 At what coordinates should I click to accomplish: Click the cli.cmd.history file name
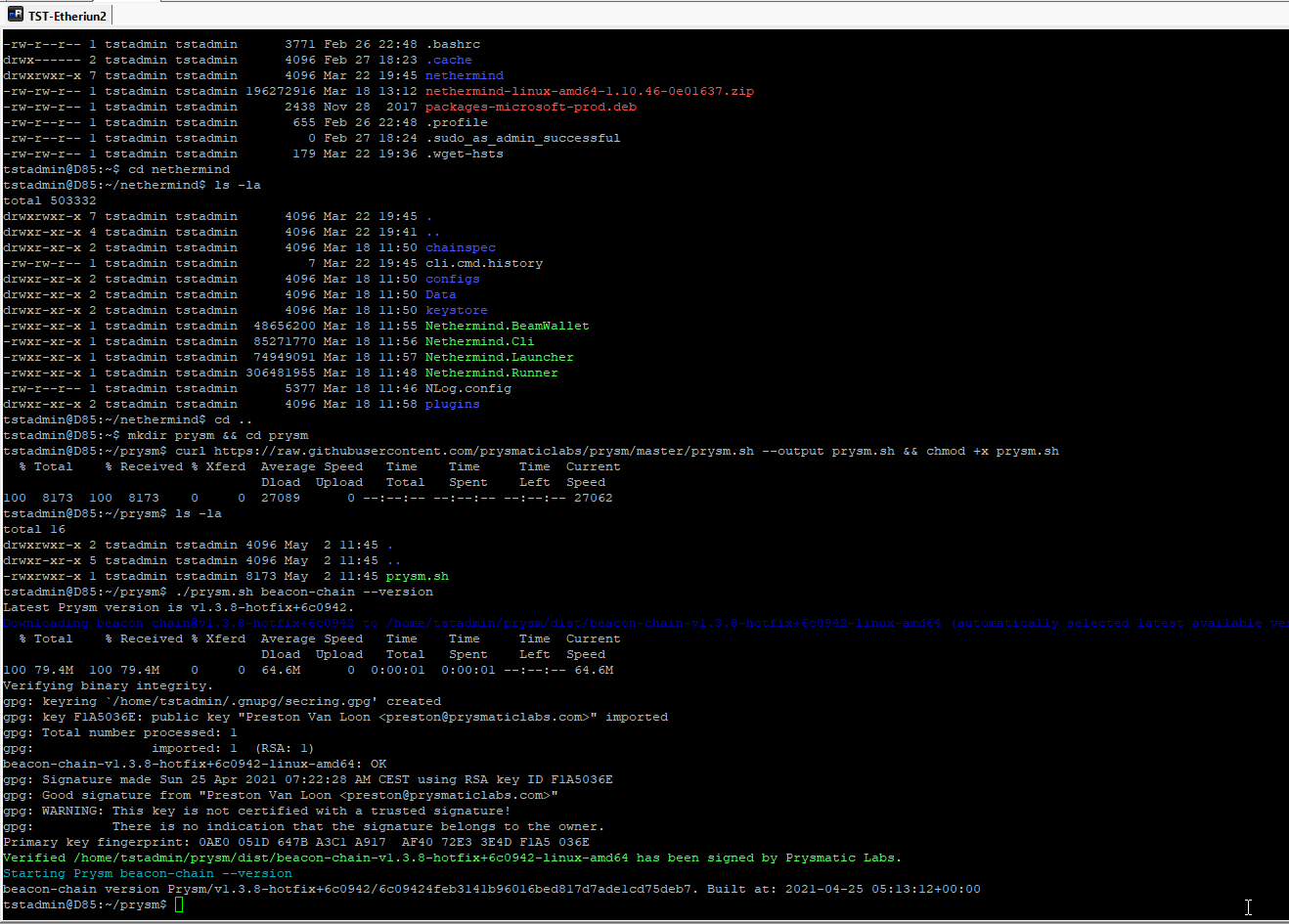[484, 263]
